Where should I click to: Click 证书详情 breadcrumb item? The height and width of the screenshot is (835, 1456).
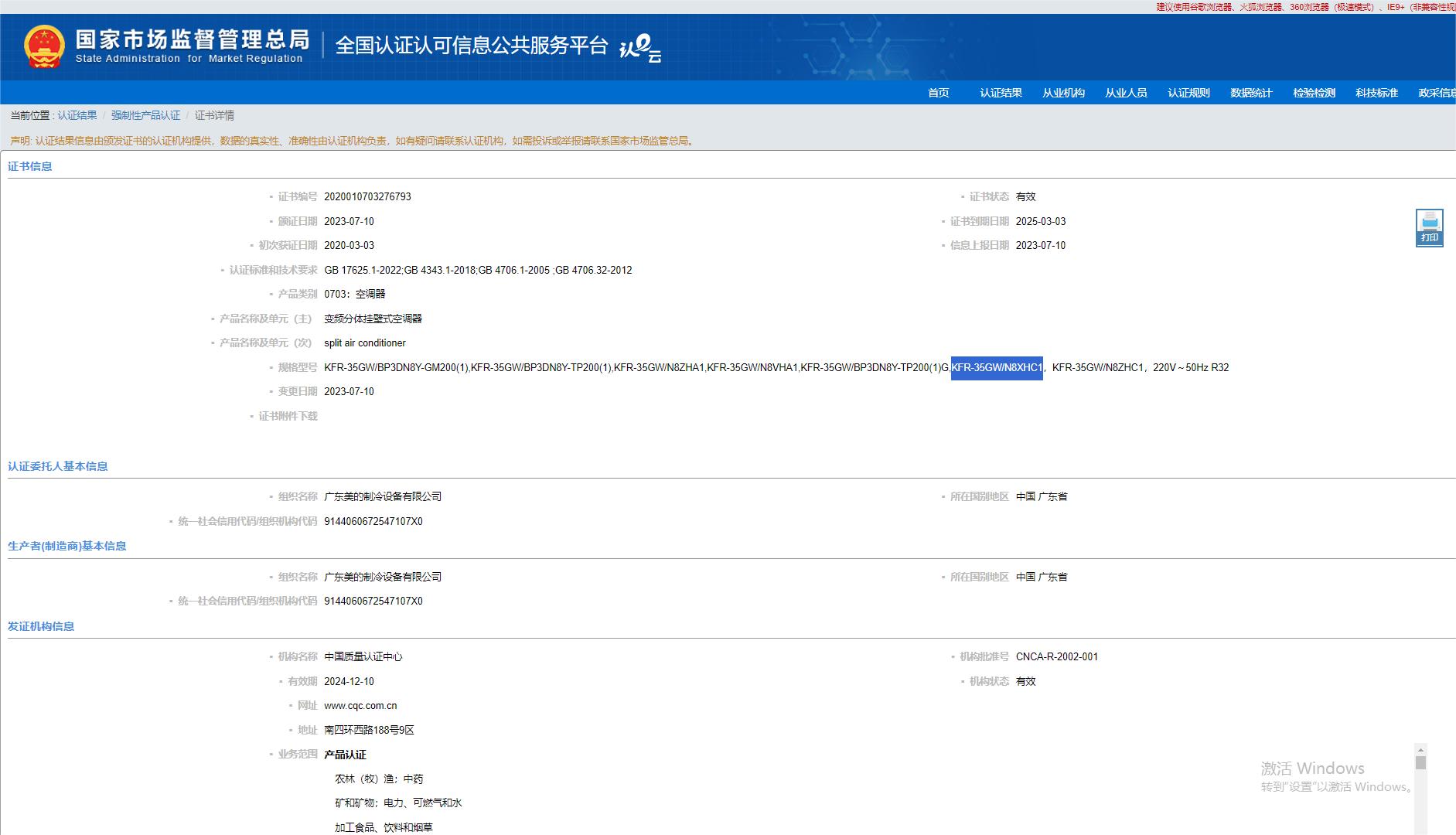[x=214, y=115]
